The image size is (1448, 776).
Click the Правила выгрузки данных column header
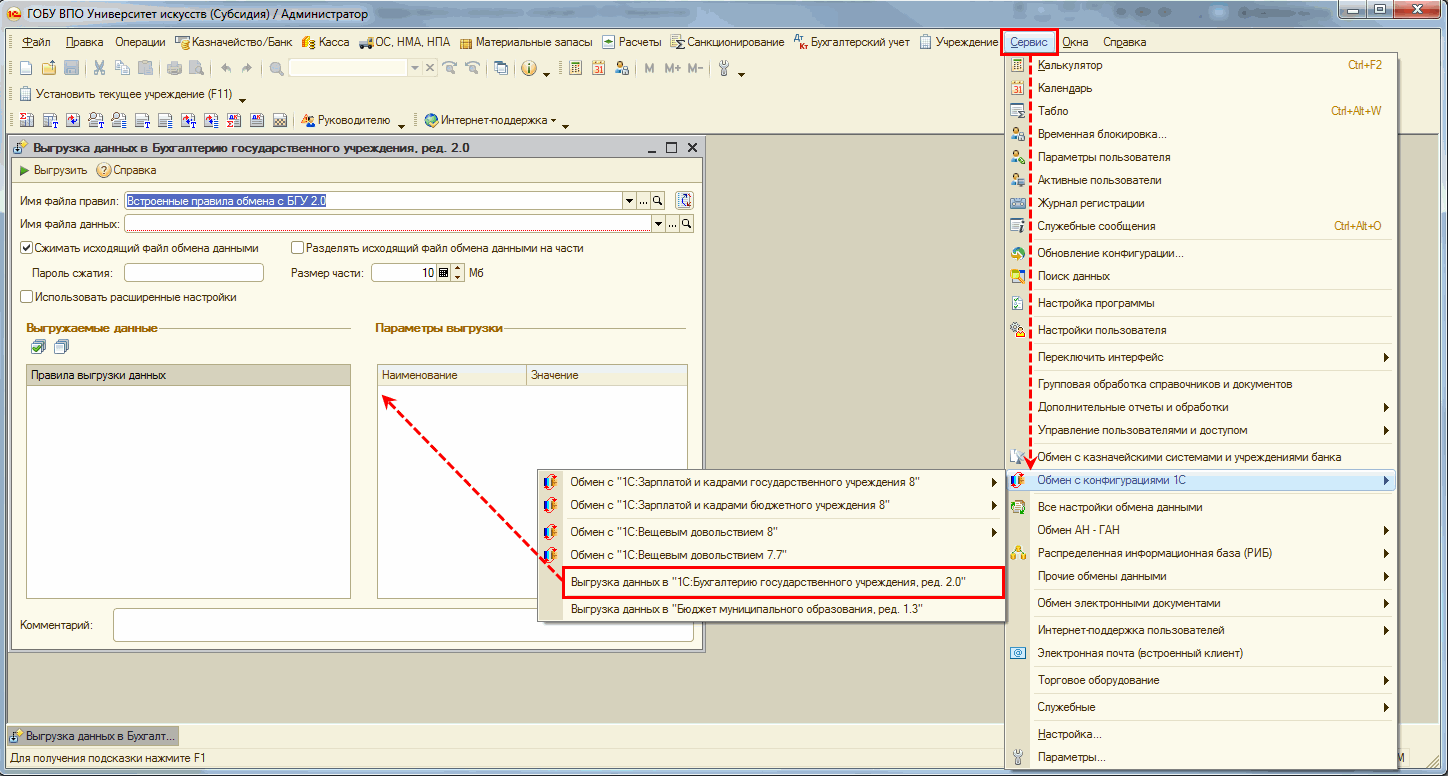[x=188, y=375]
